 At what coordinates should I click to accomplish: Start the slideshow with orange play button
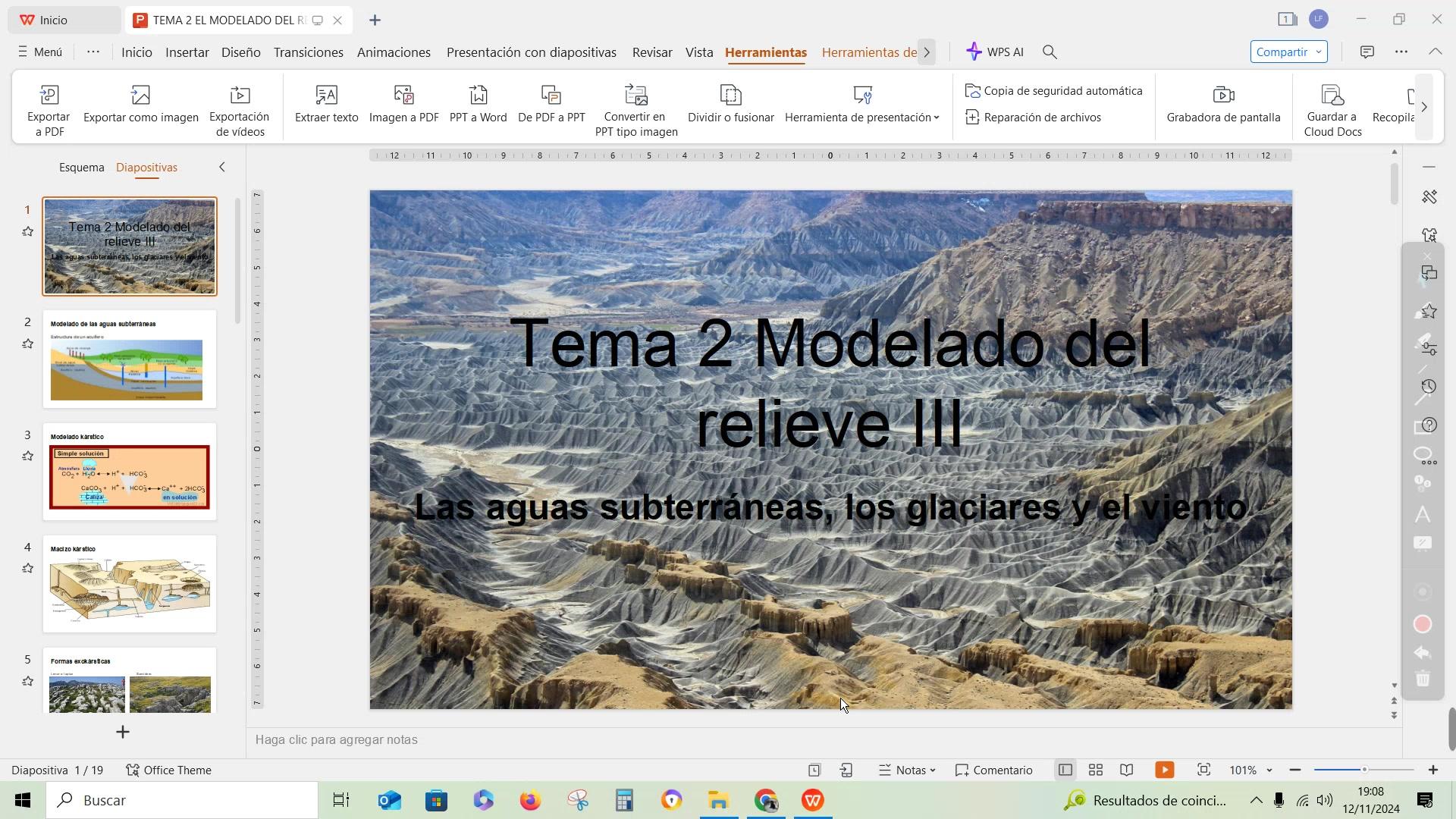(x=1165, y=770)
